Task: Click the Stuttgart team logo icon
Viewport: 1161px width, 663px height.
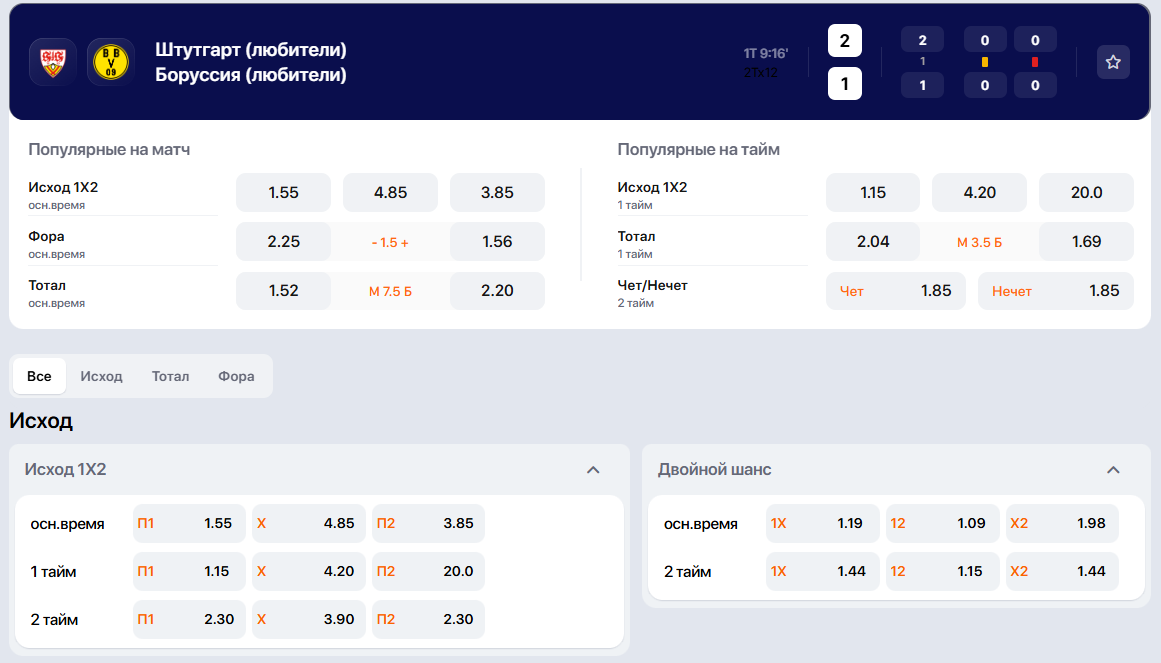Action: (52, 62)
